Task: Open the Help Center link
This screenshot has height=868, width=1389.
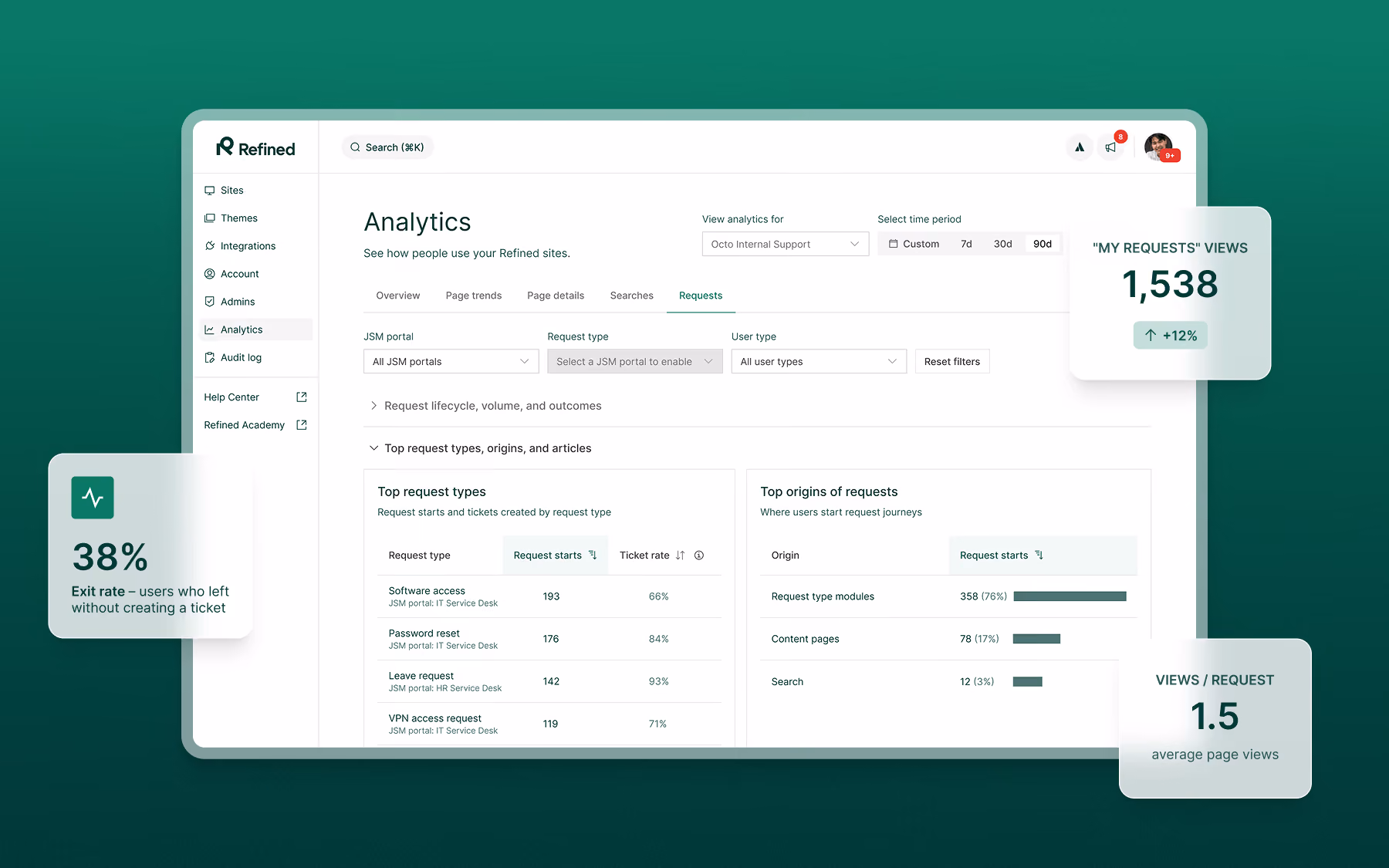Action: (x=231, y=397)
